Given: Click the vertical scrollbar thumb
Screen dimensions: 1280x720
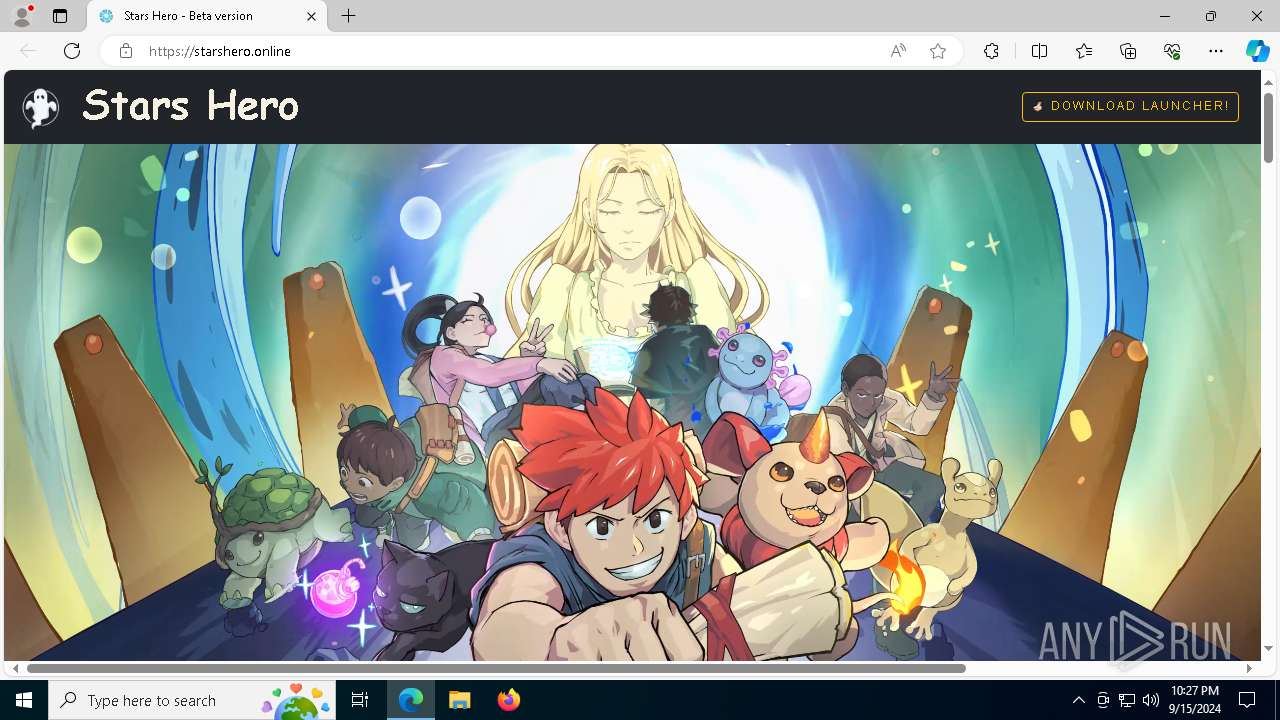Looking at the screenshot, I should click(1268, 126).
